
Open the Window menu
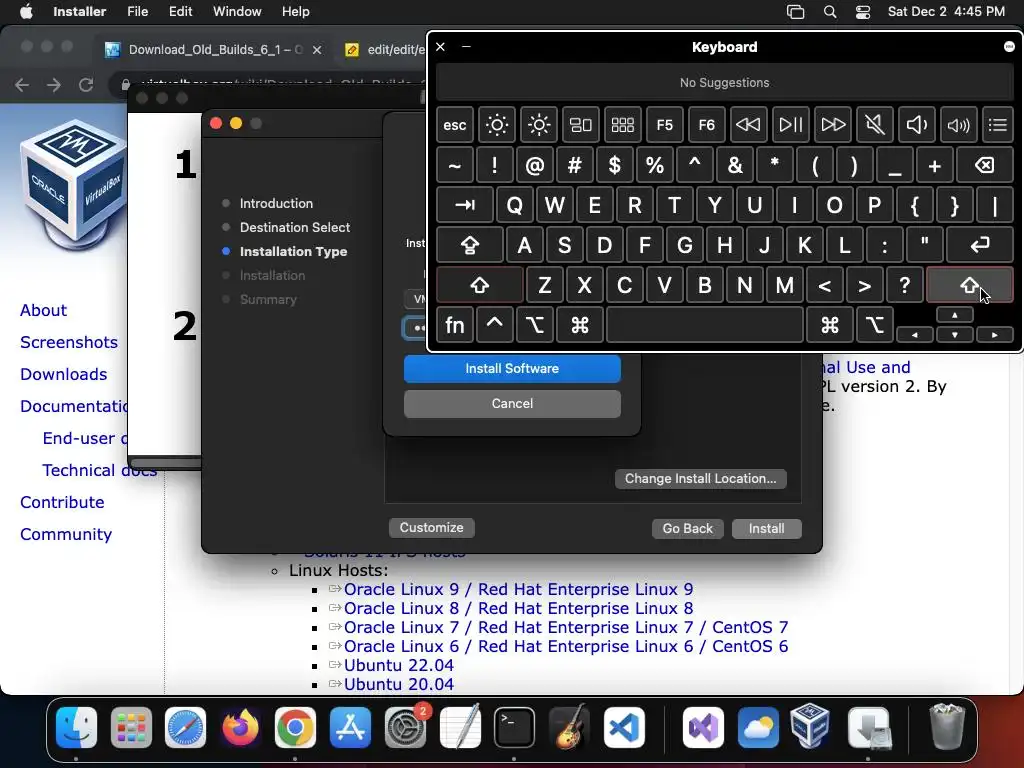tap(237, 12)
